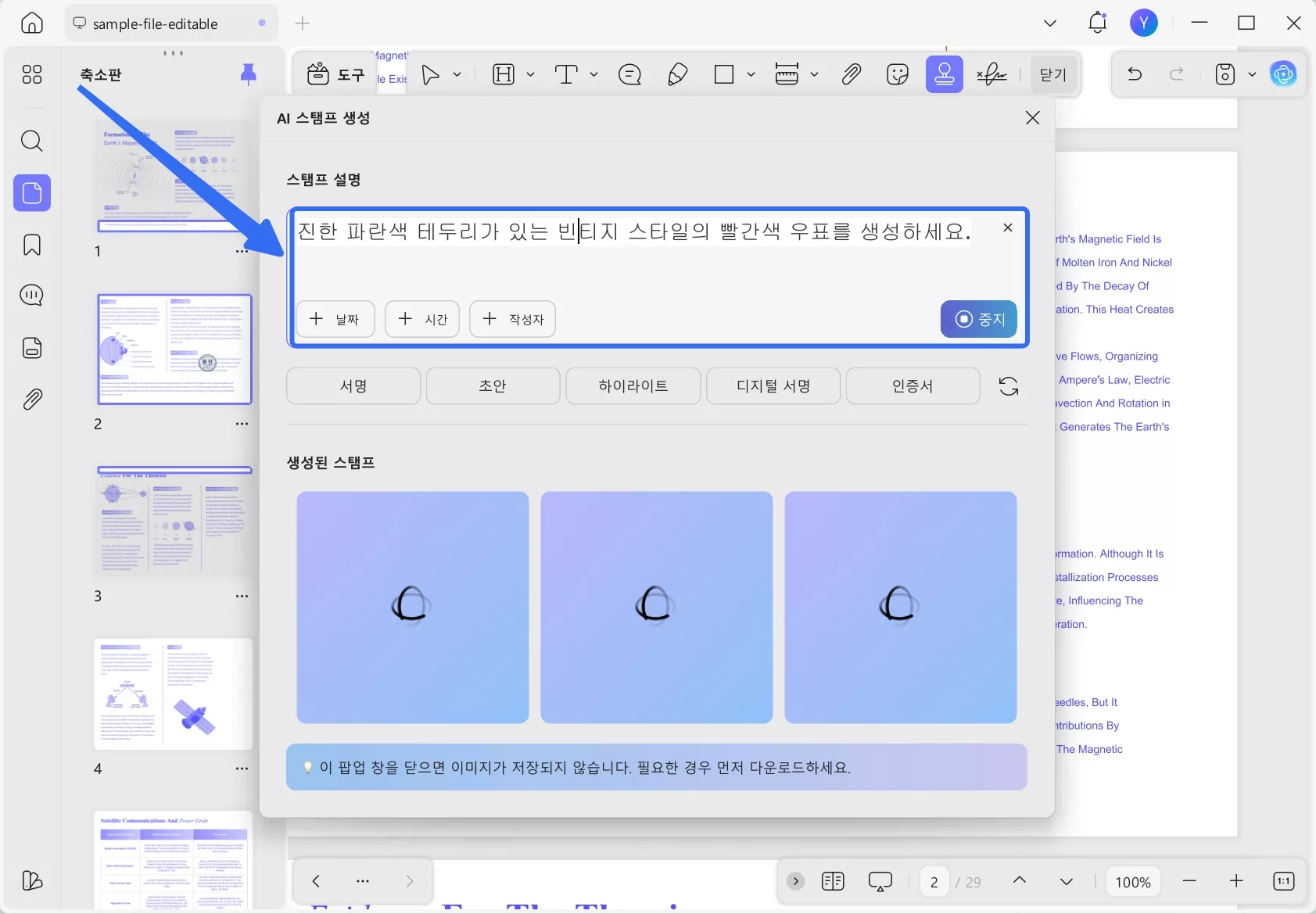Zoom in using the plus control

point(1236,881)
